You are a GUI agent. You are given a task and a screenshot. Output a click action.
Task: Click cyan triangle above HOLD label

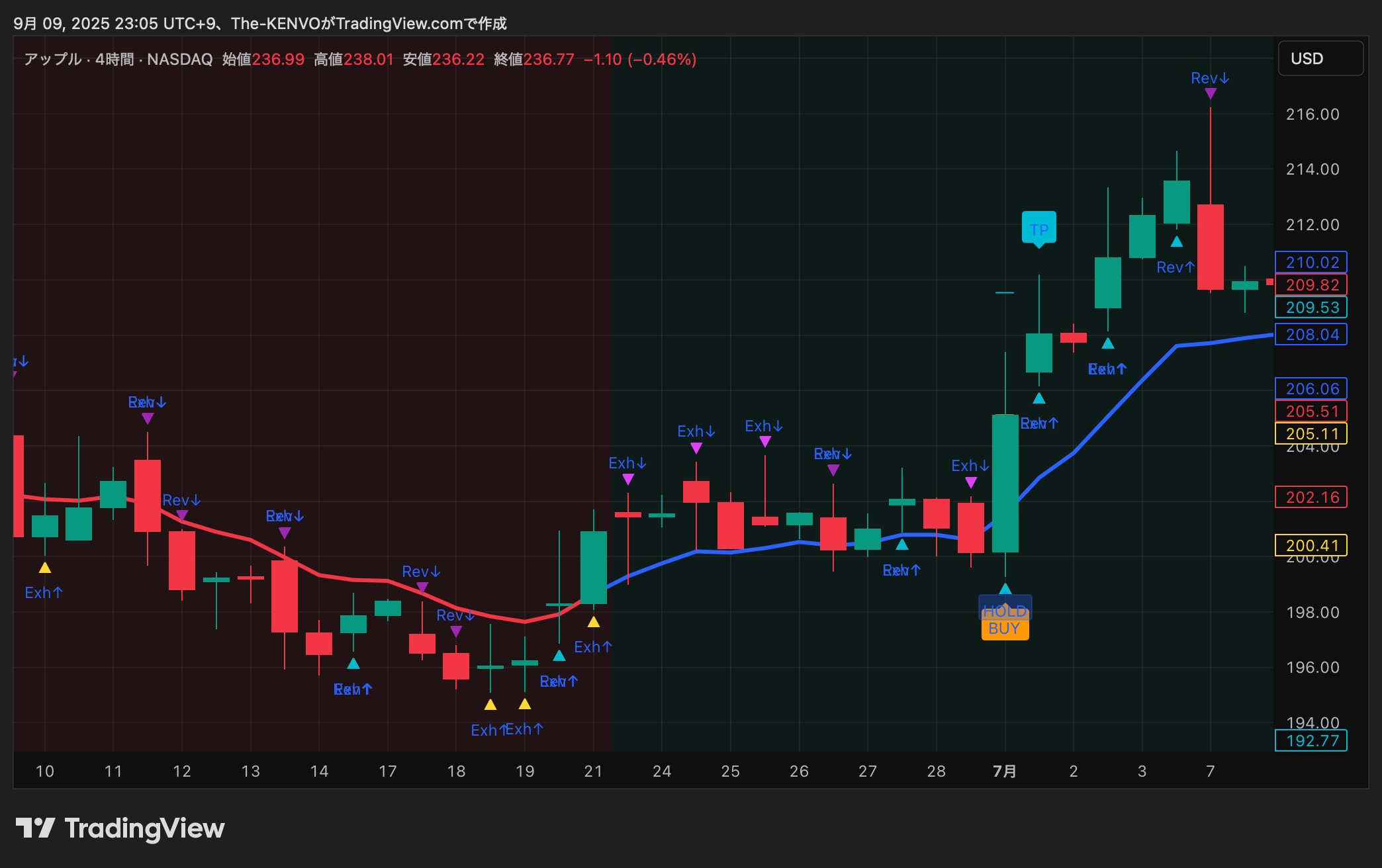click(1005, 589)
